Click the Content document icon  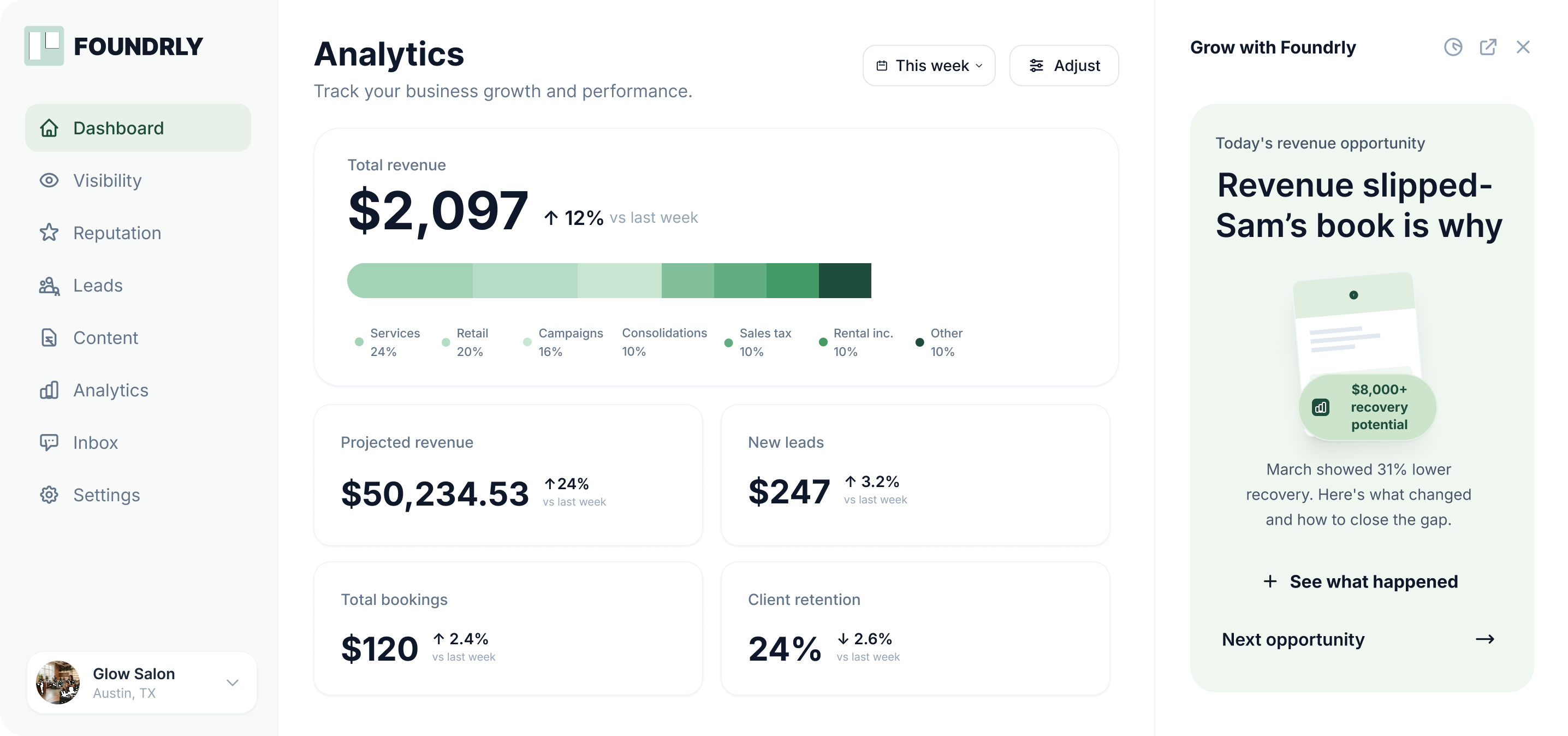pyautogui.click(x=49, y=338)
